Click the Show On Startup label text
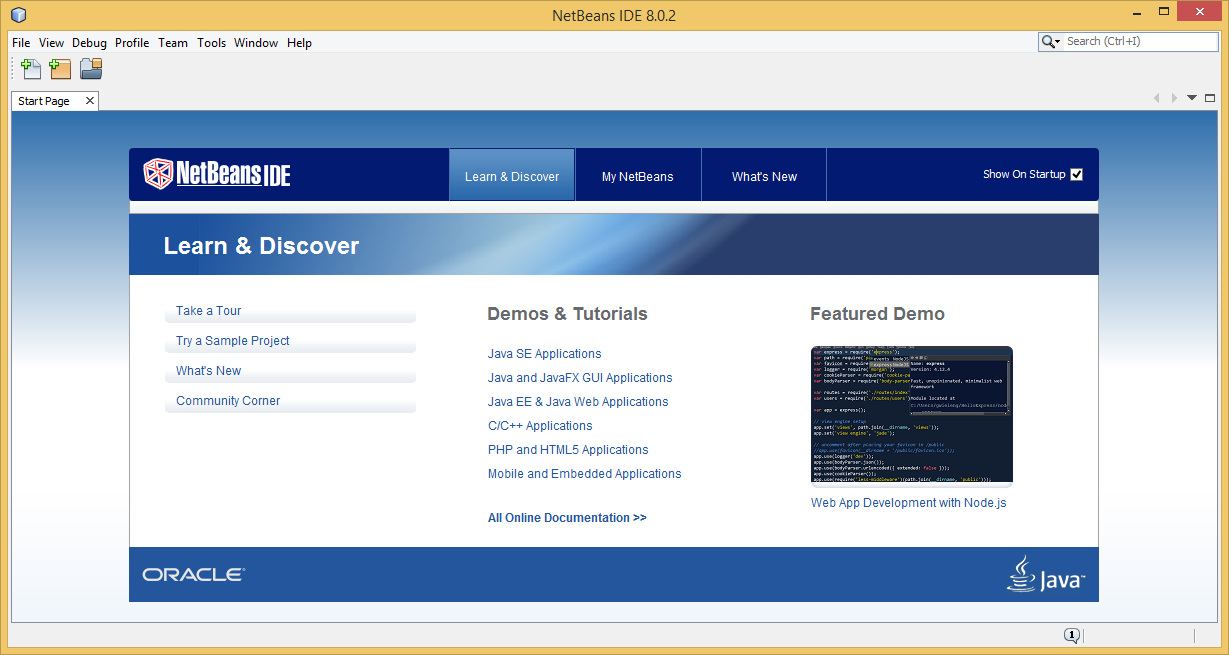 pos(1024,174)
